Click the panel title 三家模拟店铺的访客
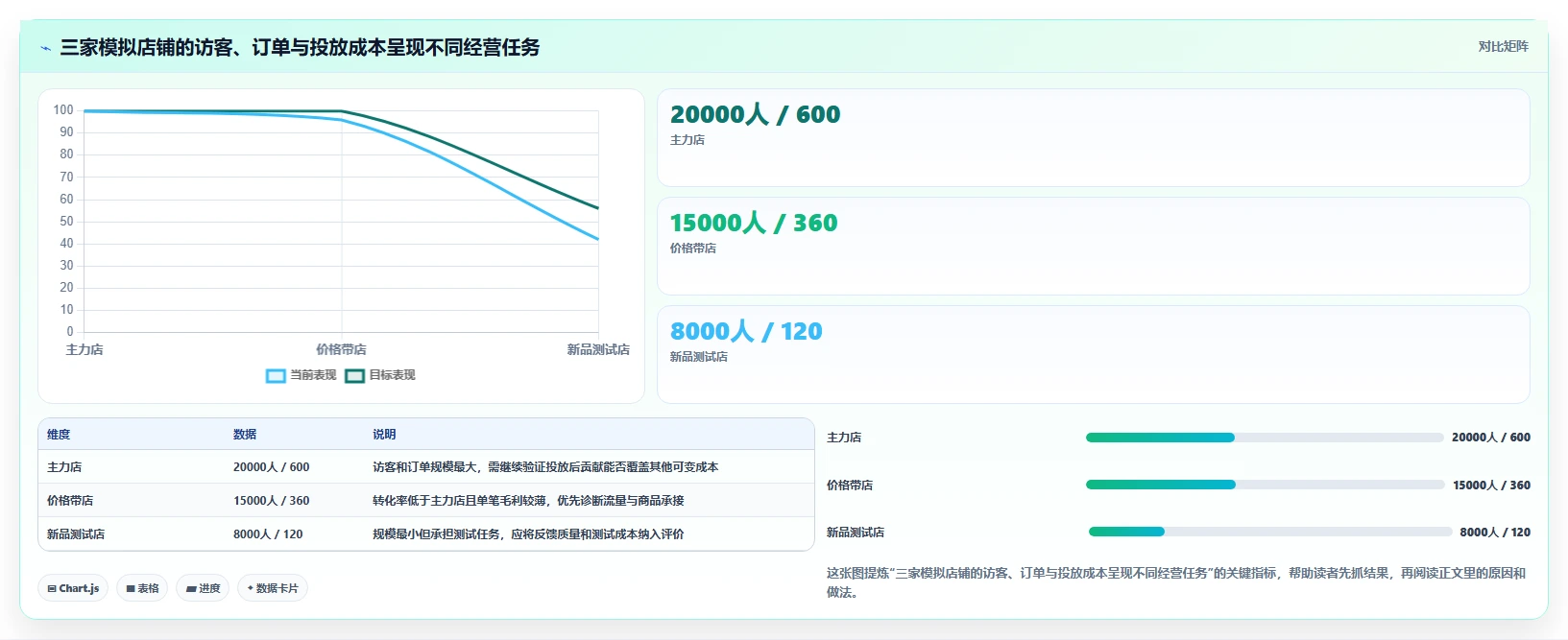 coord(300,48)
